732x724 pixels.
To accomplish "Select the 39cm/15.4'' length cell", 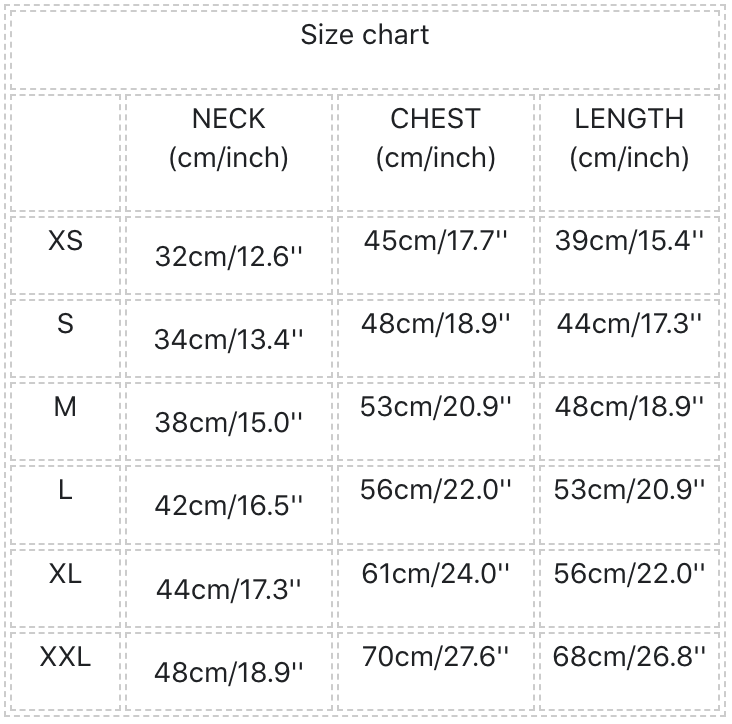I will pyautogui.click(x=629, y=240).
